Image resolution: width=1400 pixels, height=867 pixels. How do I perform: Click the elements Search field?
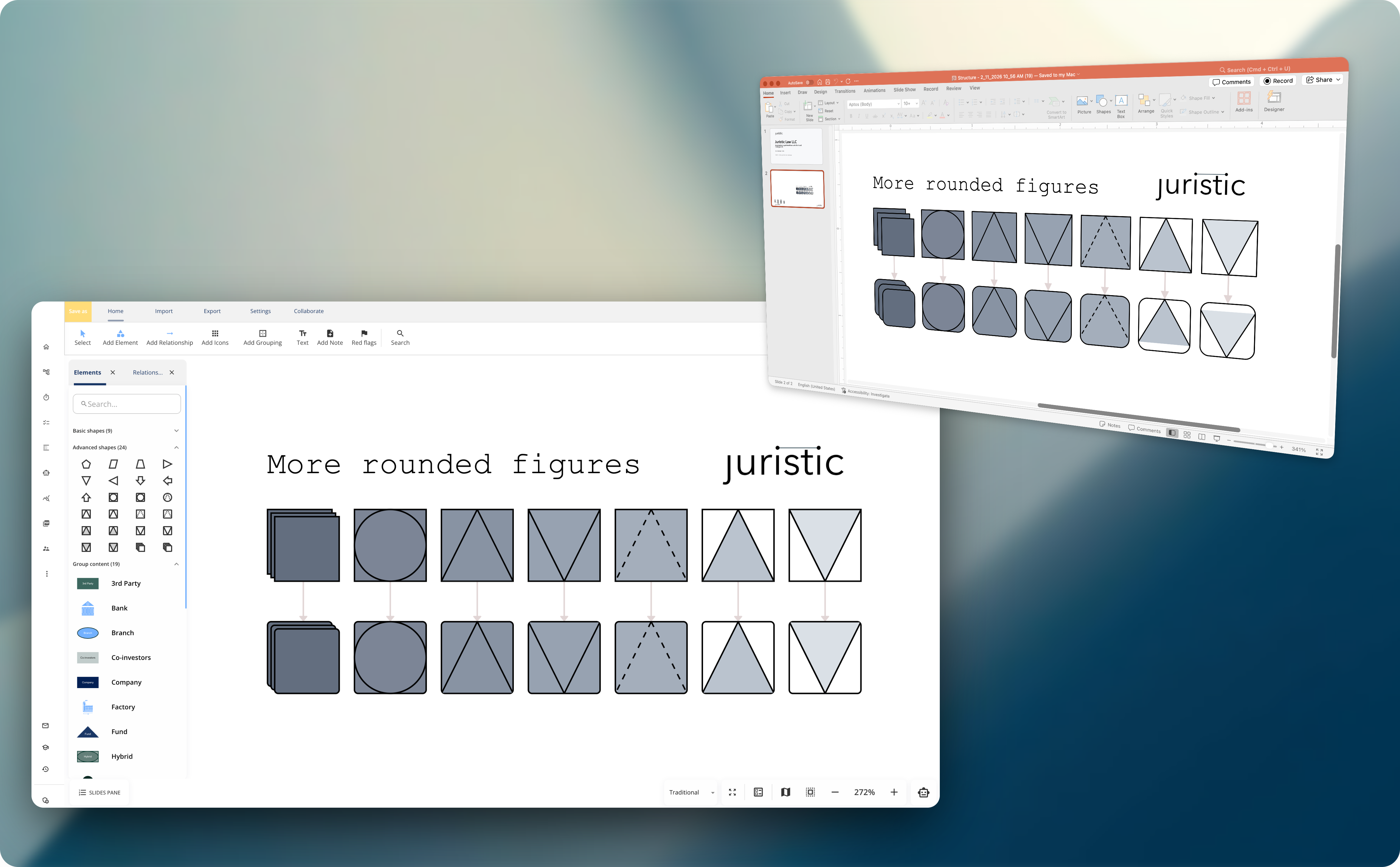127,404
